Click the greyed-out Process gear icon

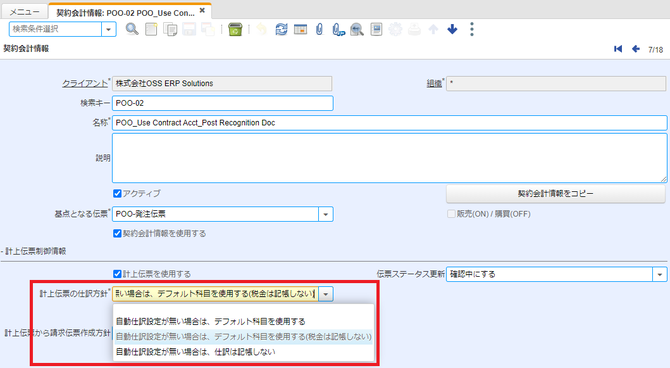[x=395, y=29]
